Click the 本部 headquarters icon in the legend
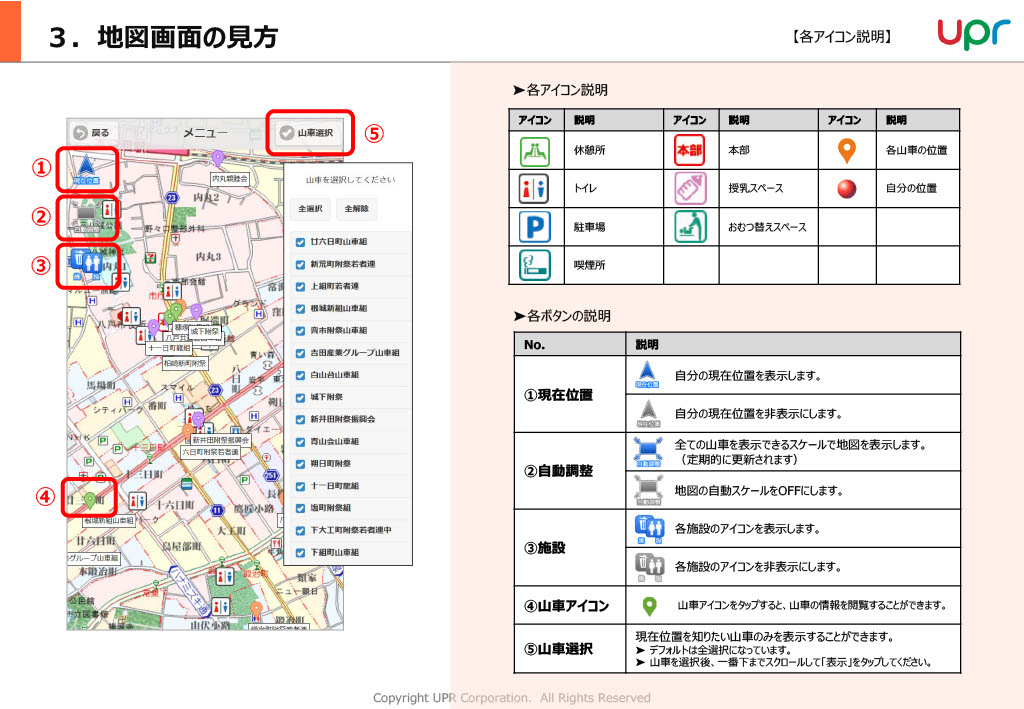Screen dimensions: 1024x709 (x=690, y=151)
